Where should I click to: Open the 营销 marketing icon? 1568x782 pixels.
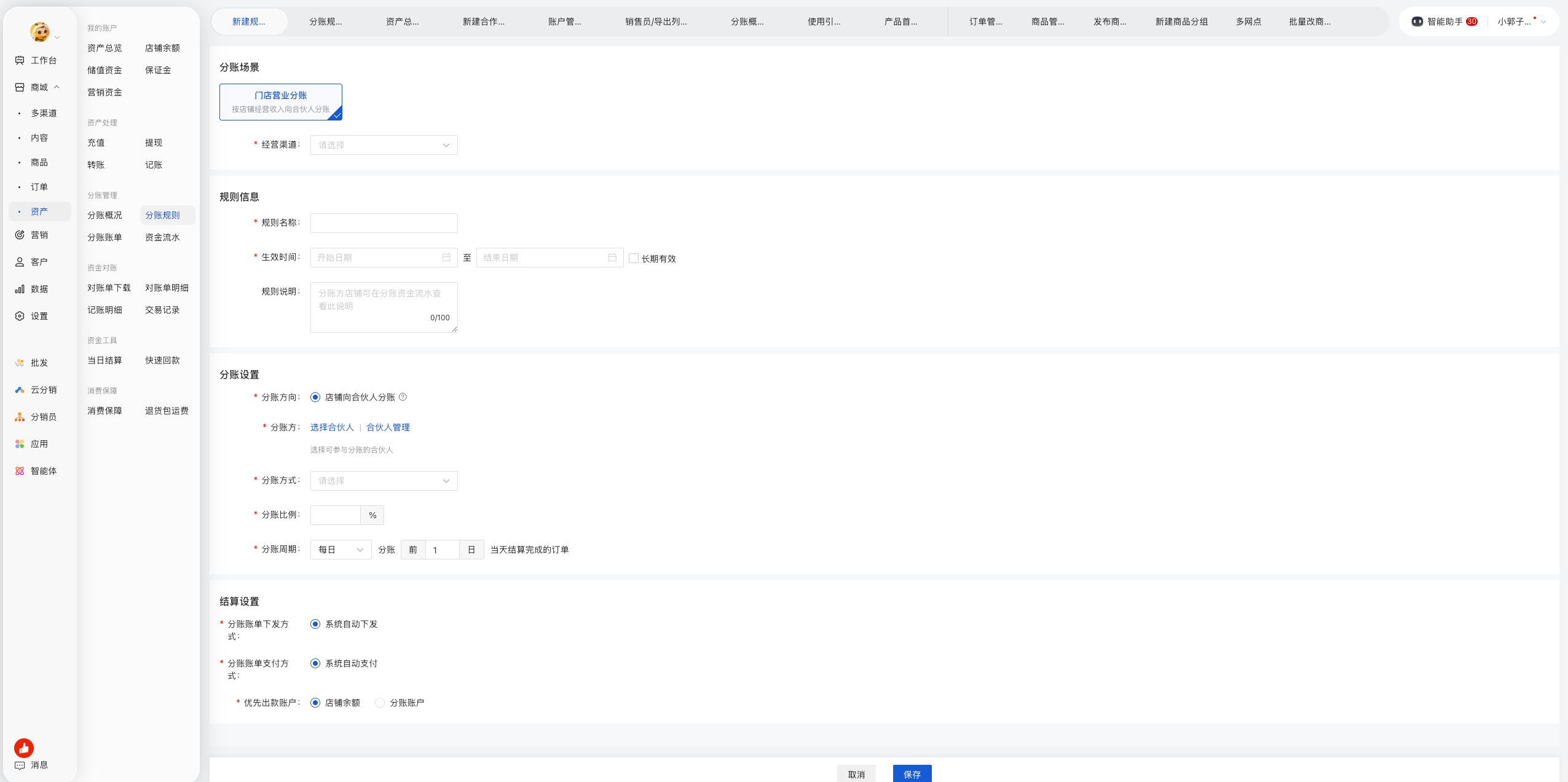tap(20, 235)
